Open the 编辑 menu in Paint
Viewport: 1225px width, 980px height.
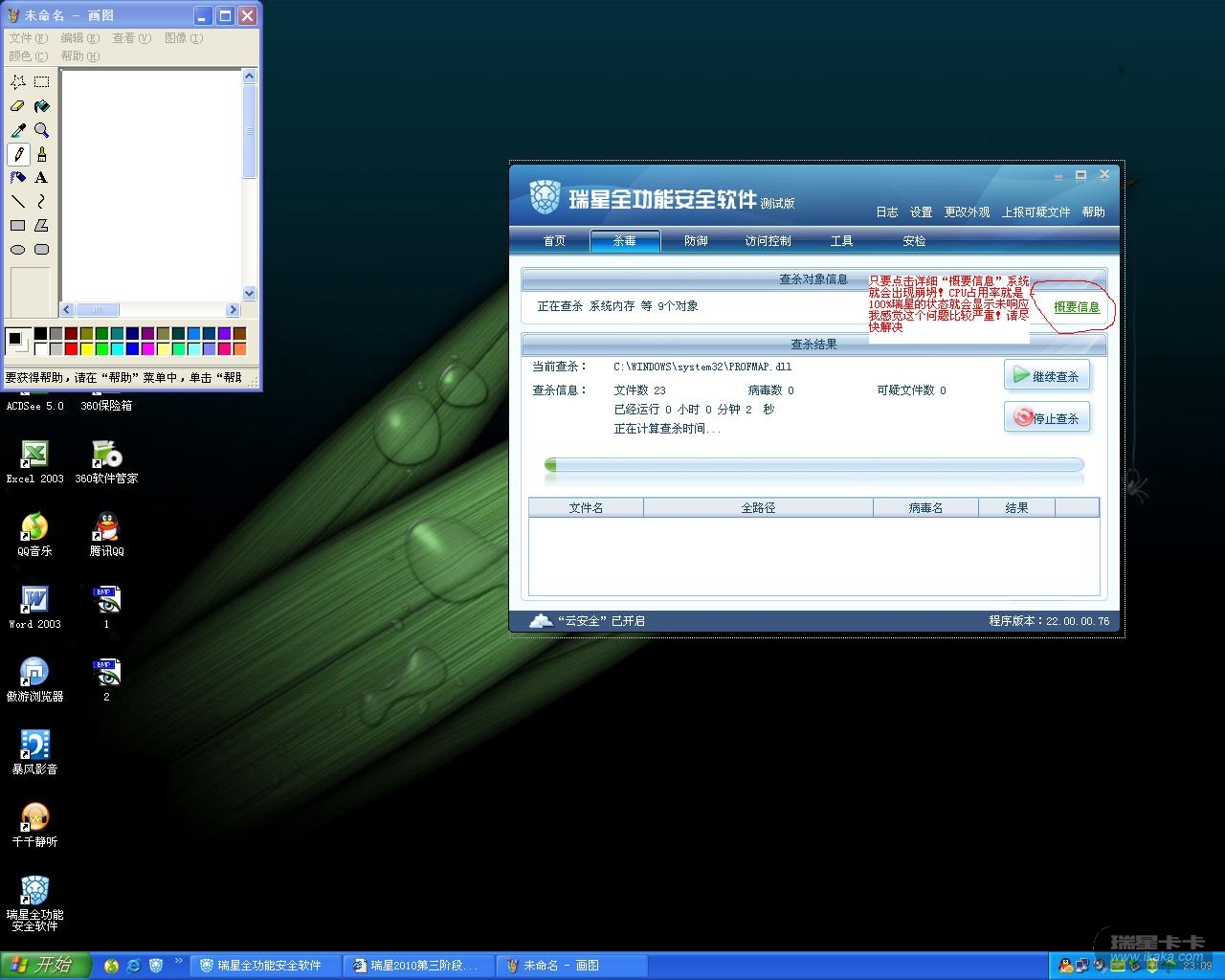[x=79, y=38]
